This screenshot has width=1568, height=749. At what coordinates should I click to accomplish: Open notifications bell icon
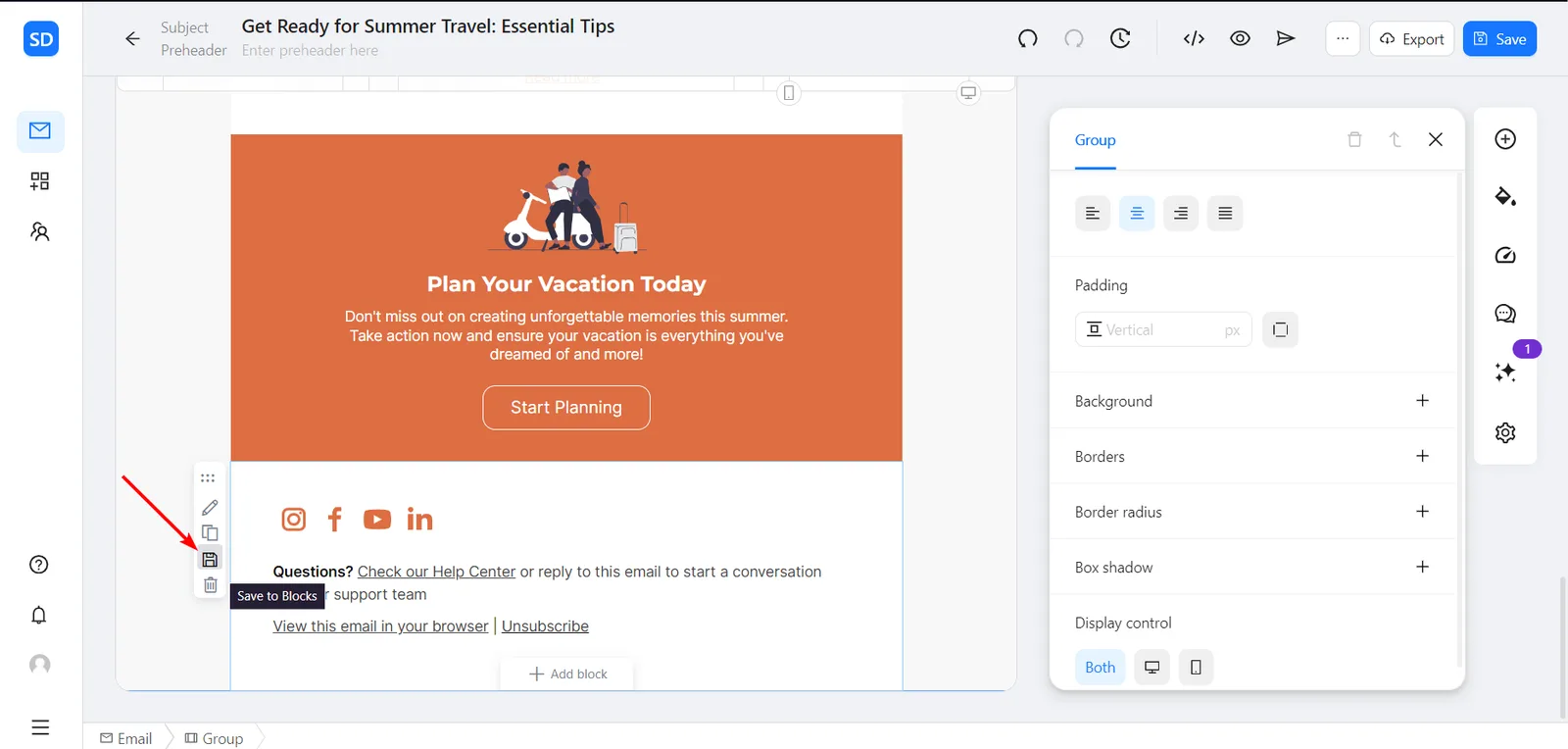pos(39,615)
